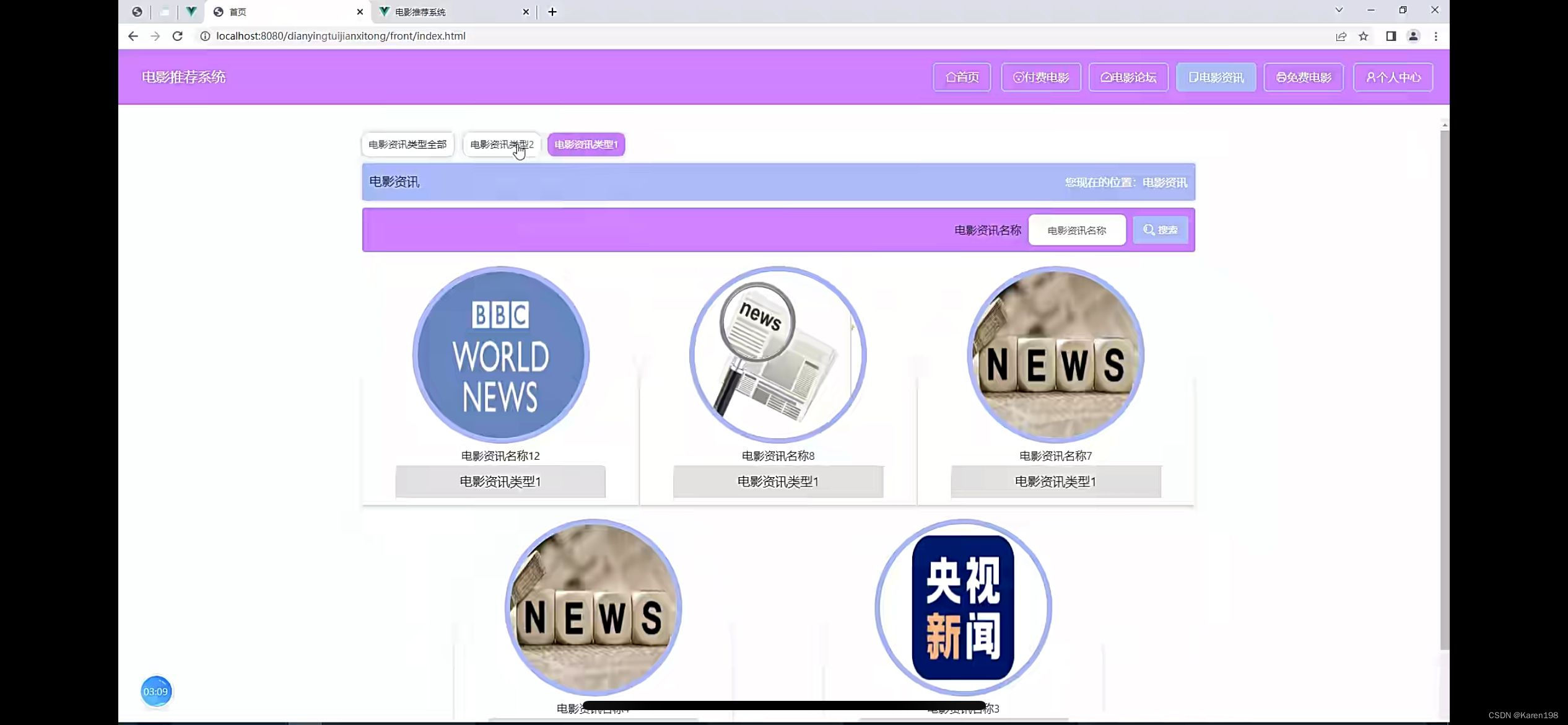The height and width of the screenshot is (725, 1568).
Task: Select the pinned Vue tab
Action: 191,12
